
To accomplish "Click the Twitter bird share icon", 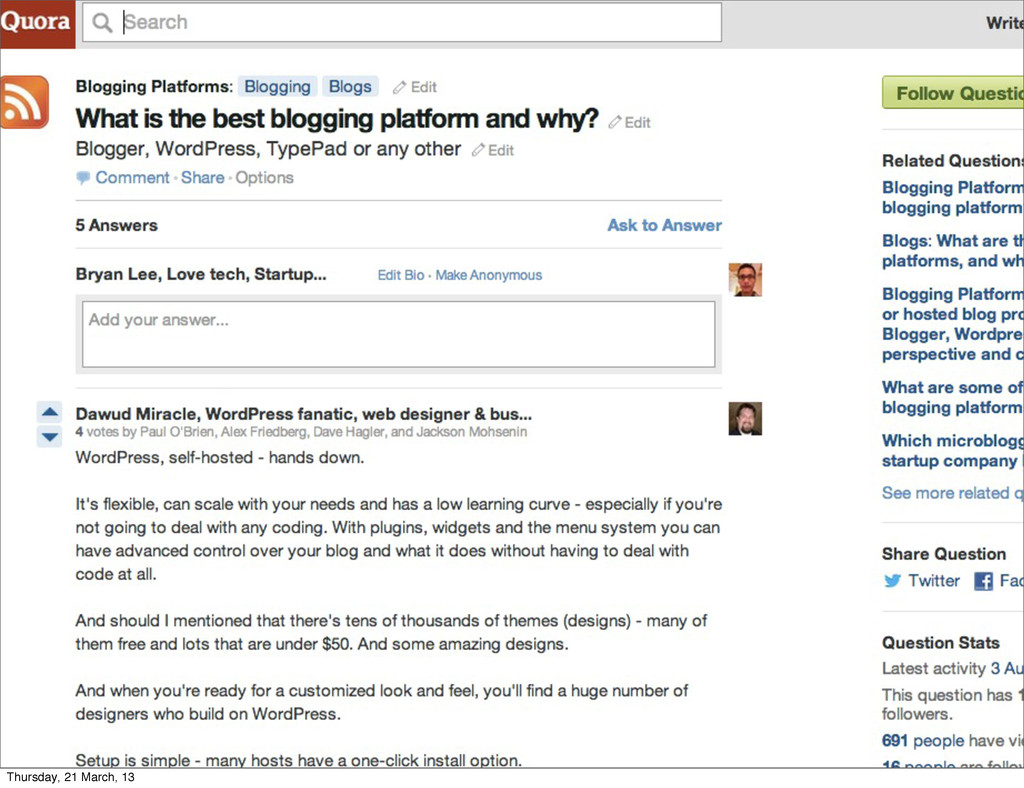I will pos(892,580).
